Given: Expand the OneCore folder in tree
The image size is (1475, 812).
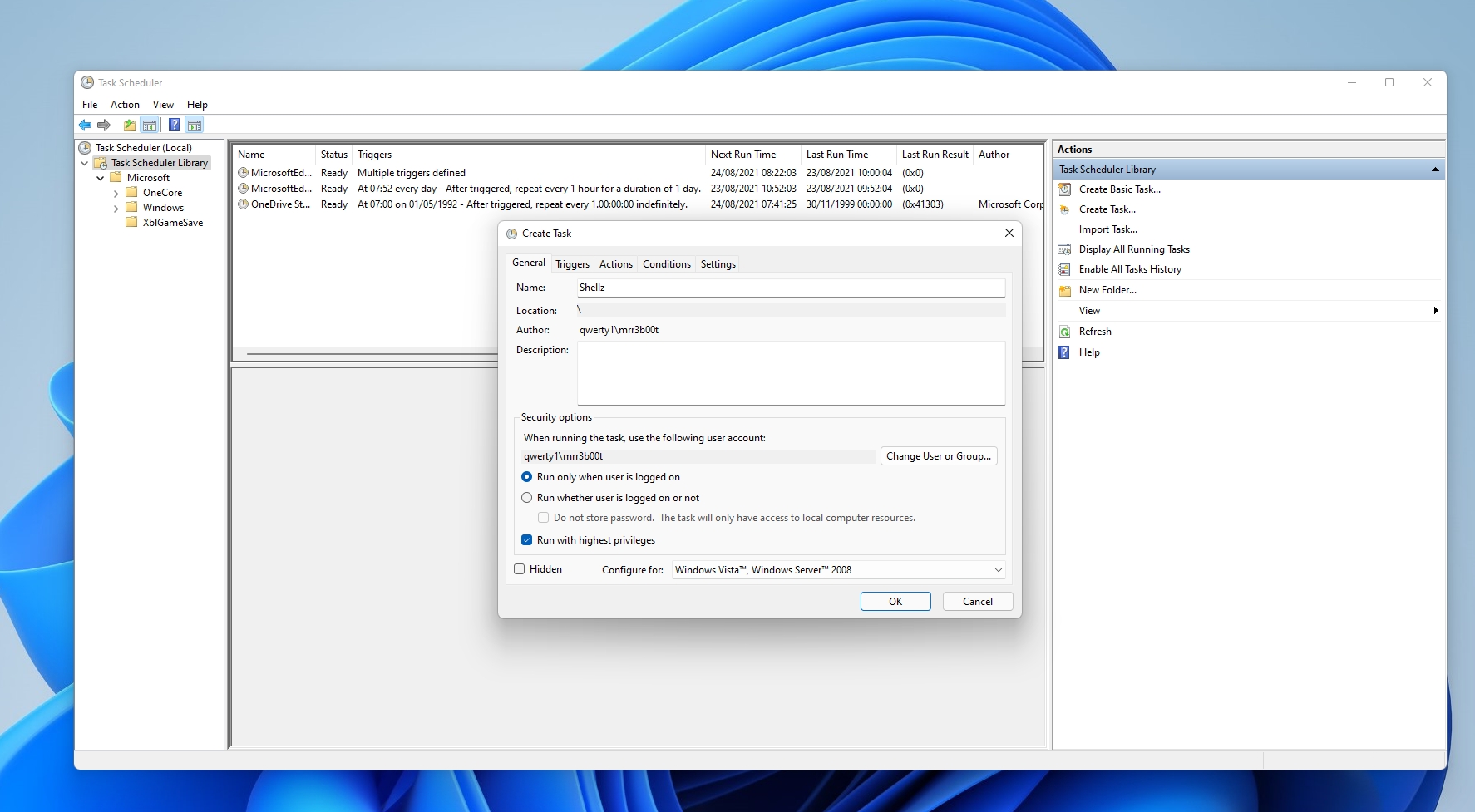Looking at the screenshot, I should pos(116,193).
